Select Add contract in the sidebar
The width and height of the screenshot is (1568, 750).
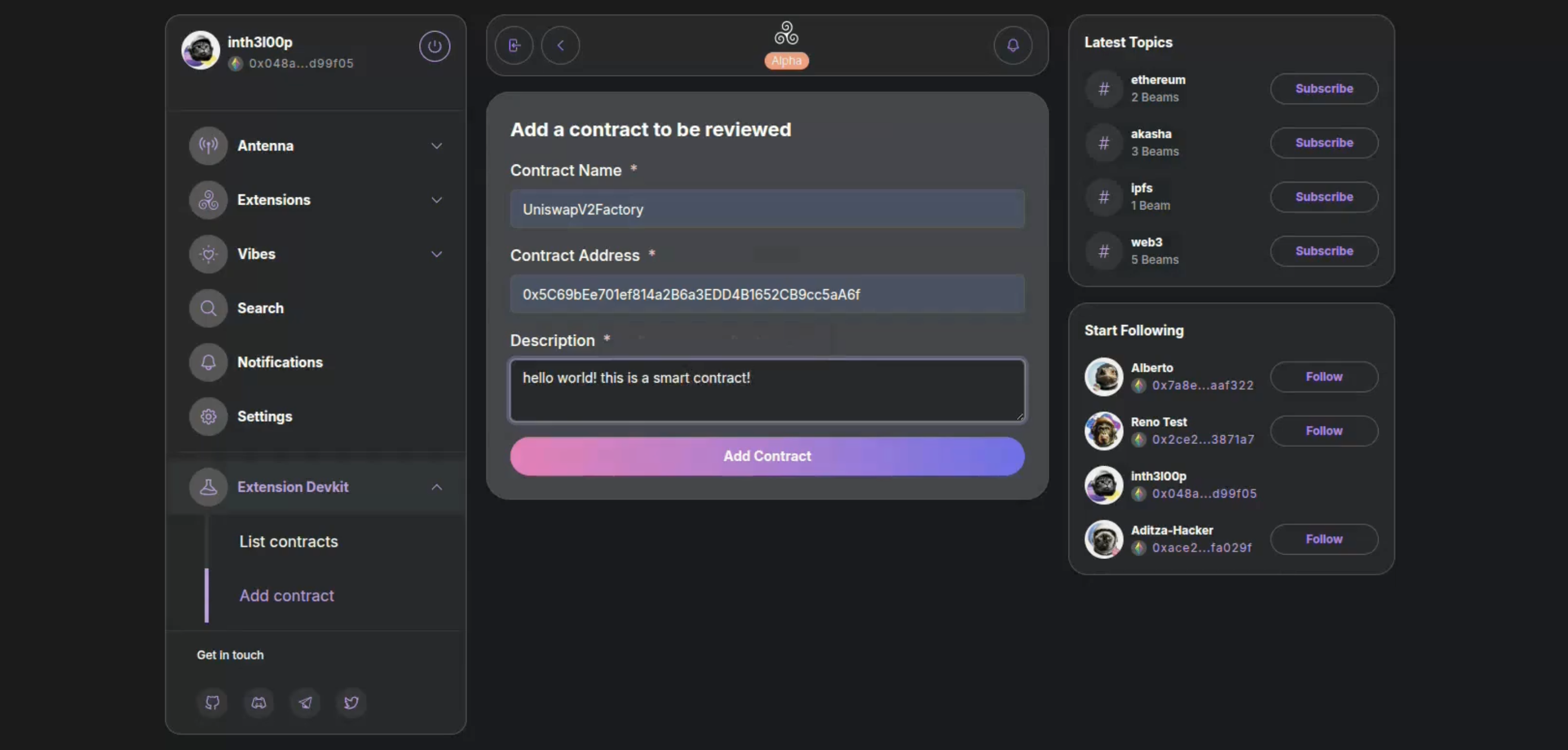(x=287, y=595)
